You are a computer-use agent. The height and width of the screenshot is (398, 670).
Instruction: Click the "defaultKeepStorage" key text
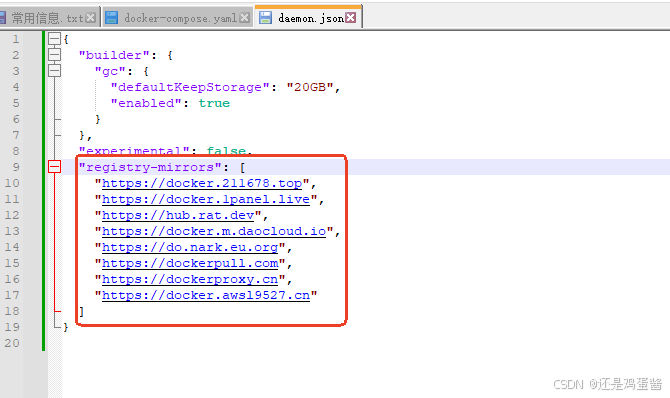click(x=190, y=87)
